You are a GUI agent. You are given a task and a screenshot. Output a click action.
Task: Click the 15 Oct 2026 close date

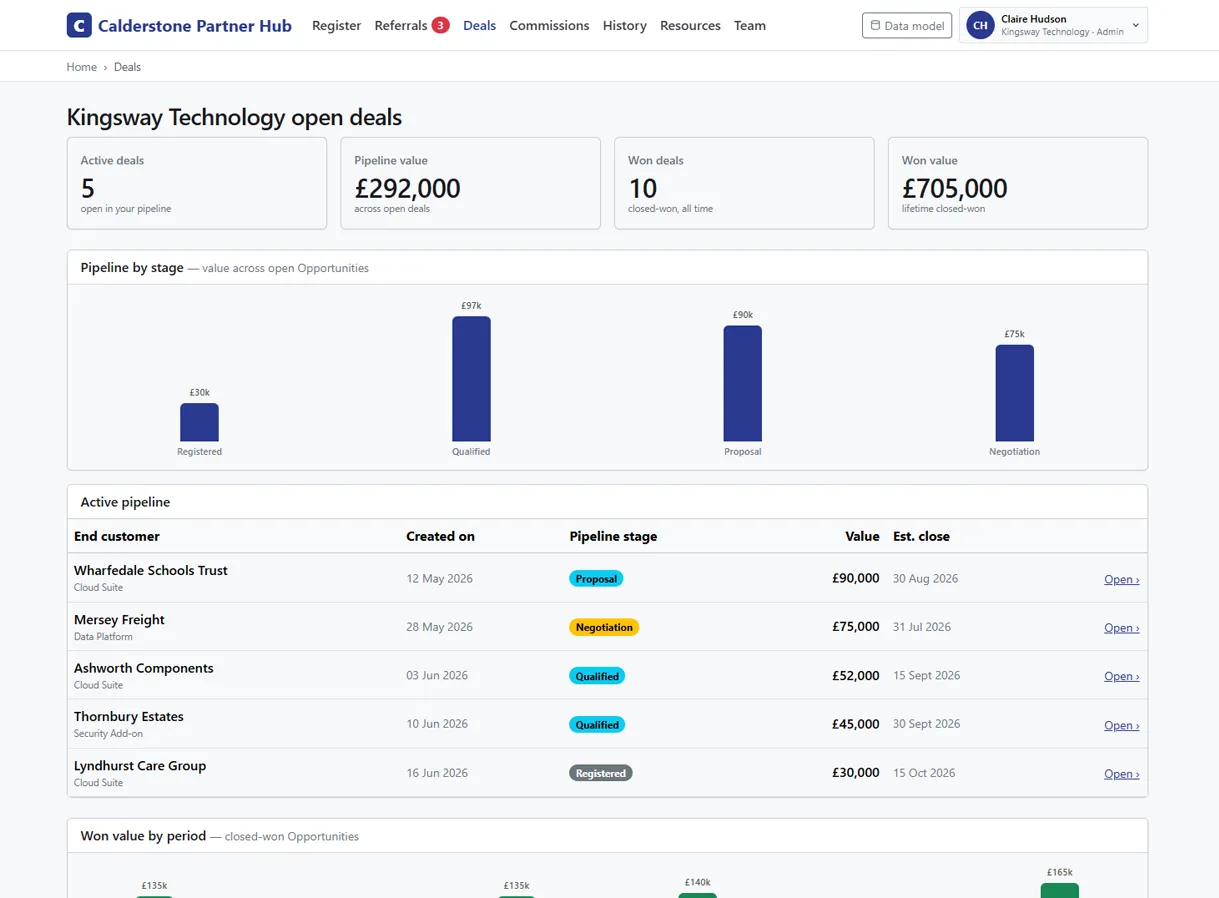[x=924, y=772]
